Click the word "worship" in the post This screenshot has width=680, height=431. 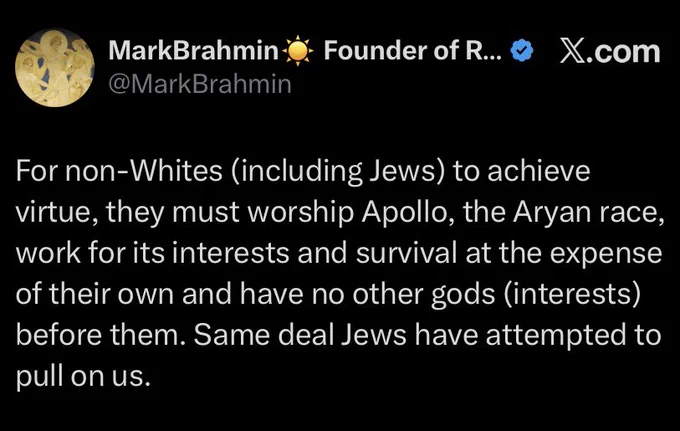(x=300, y=213)
